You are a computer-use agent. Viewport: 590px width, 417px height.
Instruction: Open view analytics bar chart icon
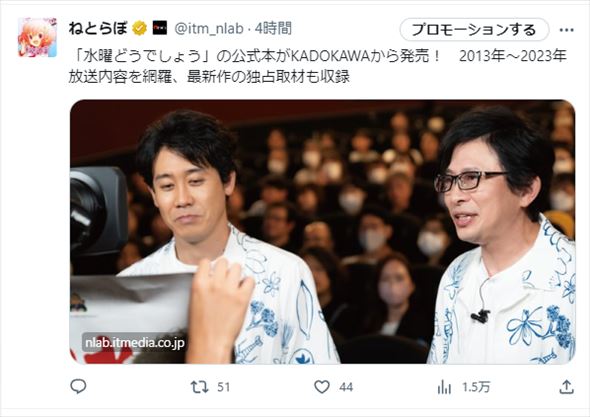(444, 387)
